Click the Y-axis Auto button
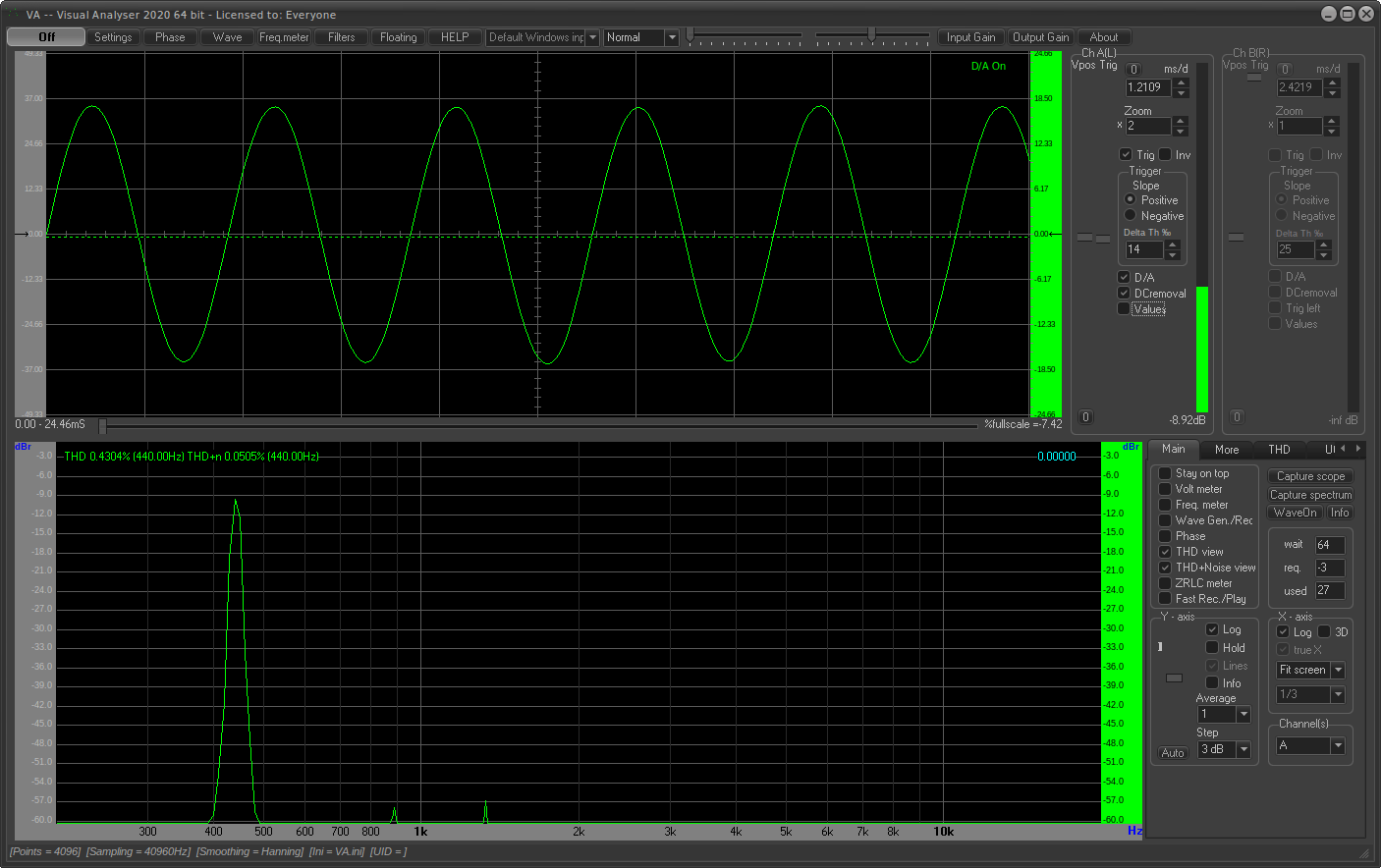The image size is (1381, 868). point(1173,753)
